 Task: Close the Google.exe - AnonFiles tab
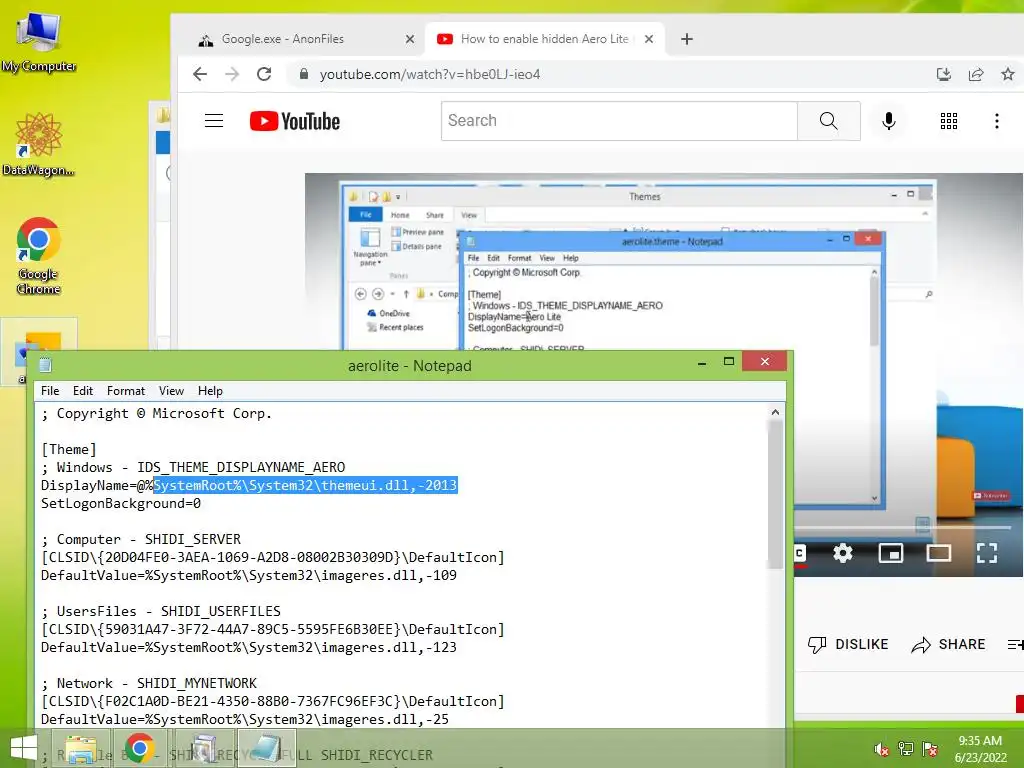point(409,39)
